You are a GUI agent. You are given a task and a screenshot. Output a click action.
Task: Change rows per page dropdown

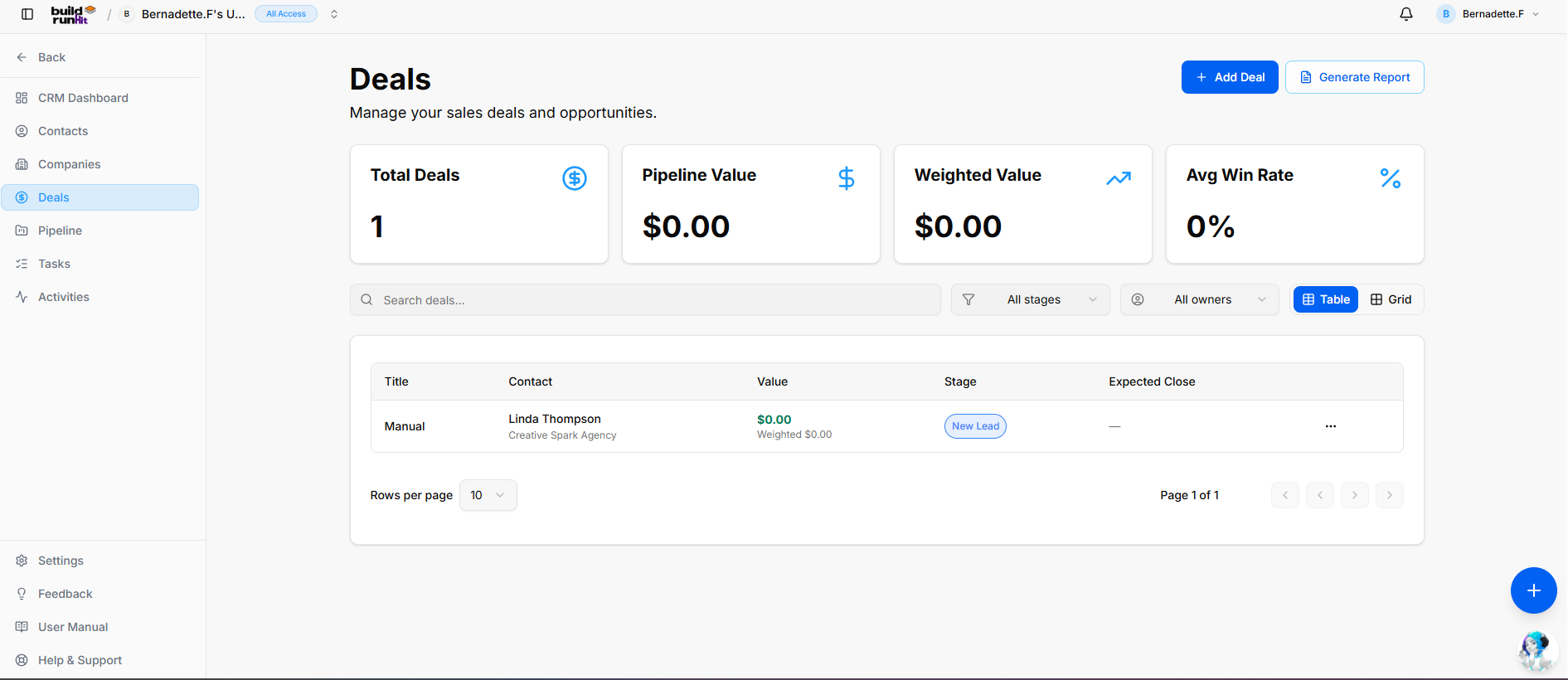point(488,495)
